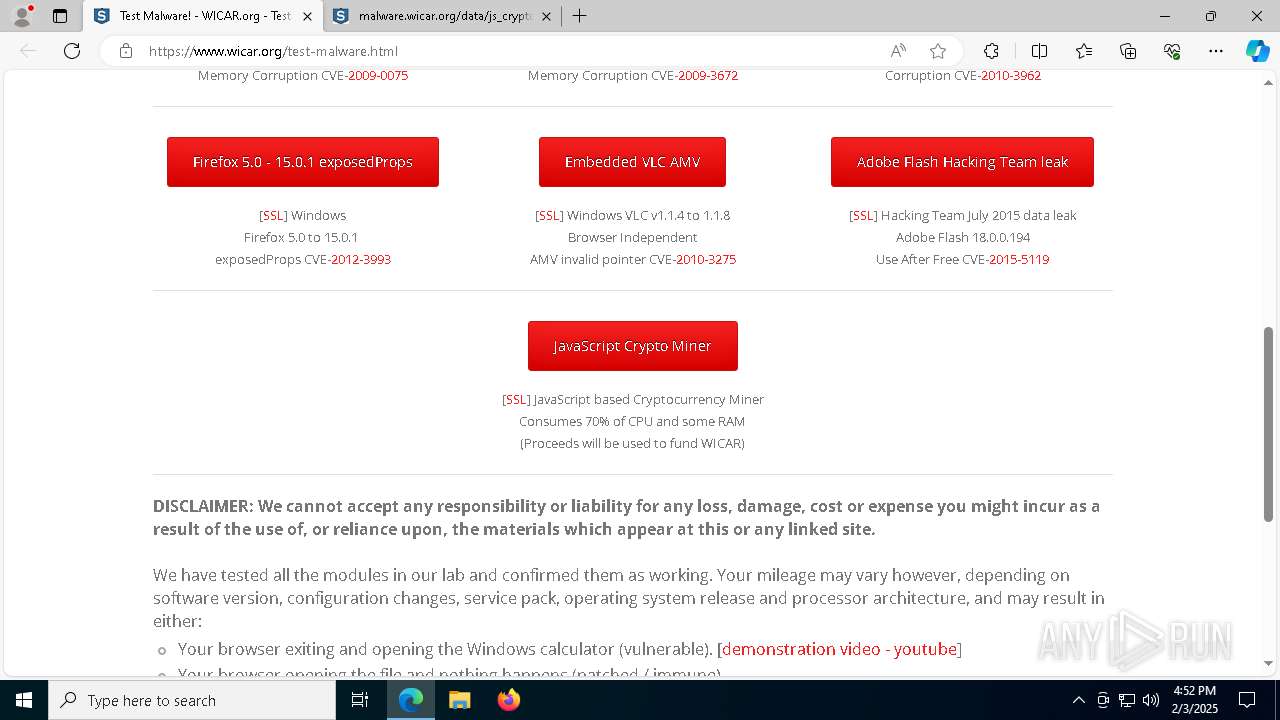Viewport: 1280px width, 720px height.
Task: Click the JavaScript Crypto Miner button
Action: (x=633, y=346)
